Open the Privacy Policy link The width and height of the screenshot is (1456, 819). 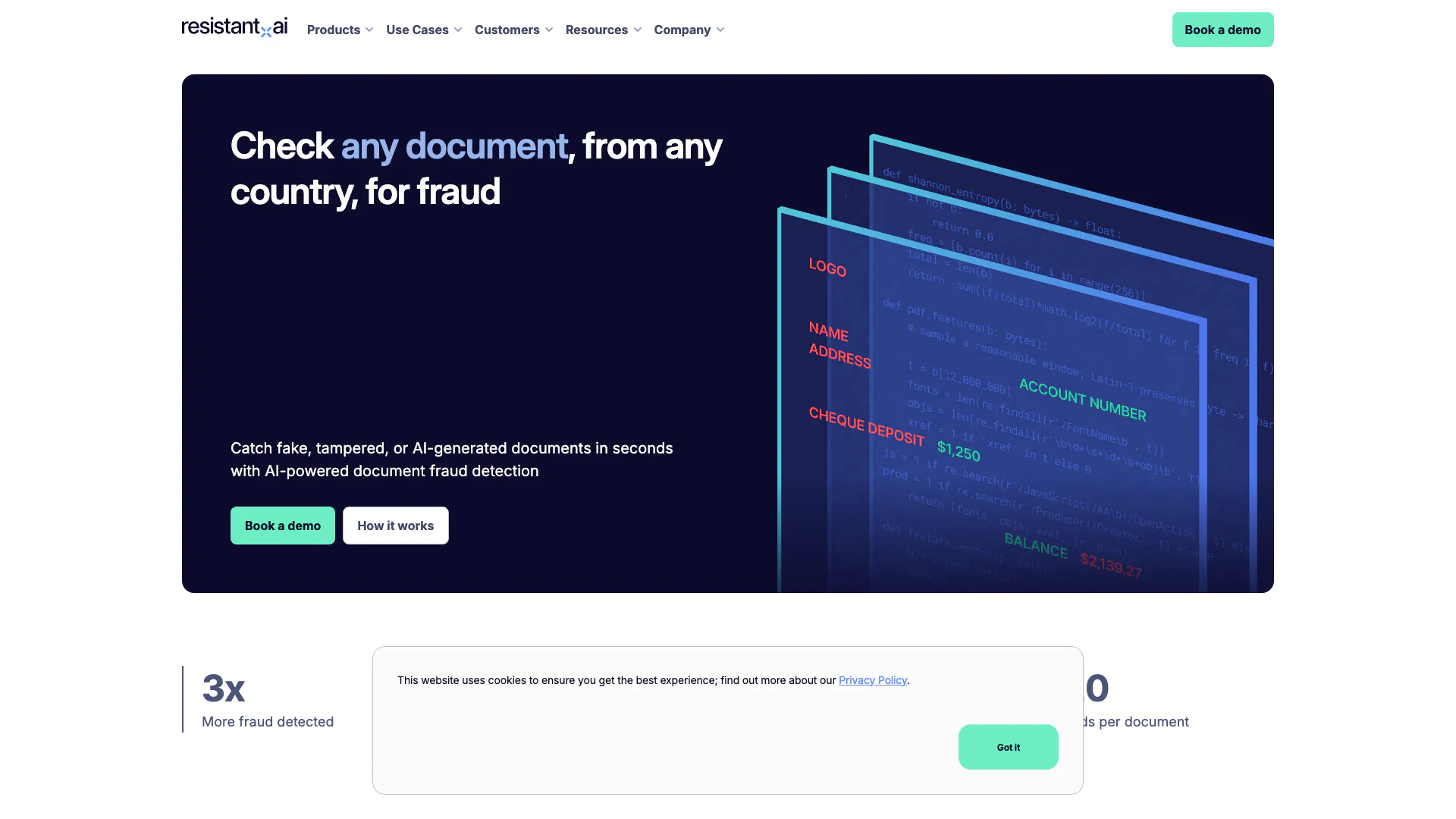(872, 680)
